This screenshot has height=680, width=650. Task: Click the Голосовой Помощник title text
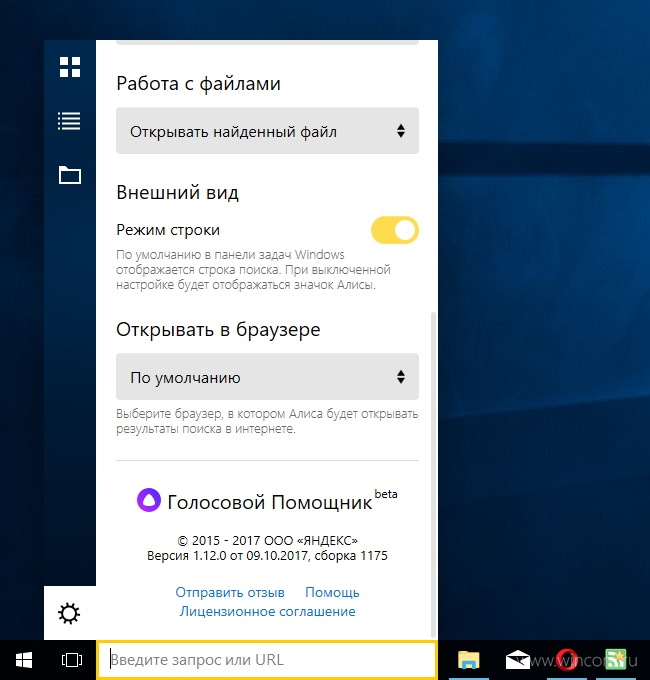[x=270, y=503]
